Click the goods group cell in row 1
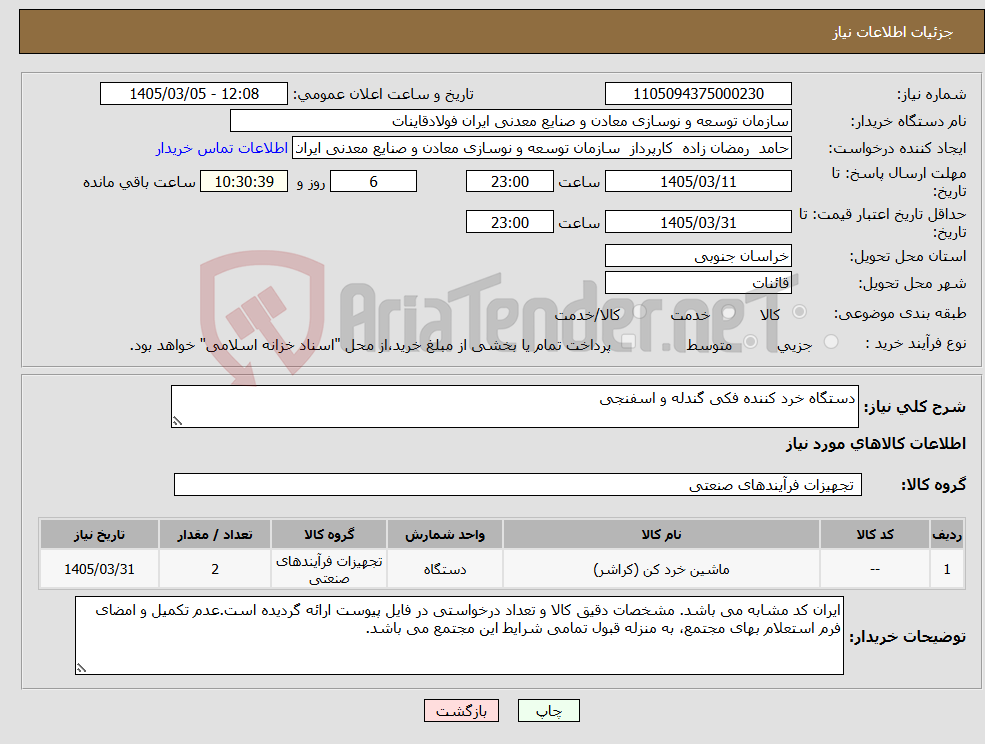The width and height of the screenshot is (985, 744). (x=329, y=569)
